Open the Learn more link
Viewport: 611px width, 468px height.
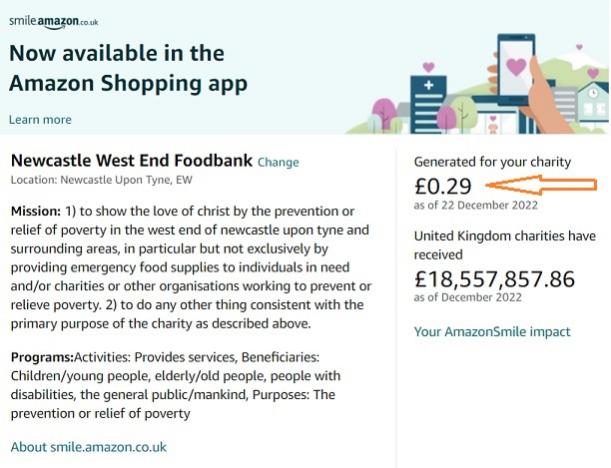click(40, 120)
